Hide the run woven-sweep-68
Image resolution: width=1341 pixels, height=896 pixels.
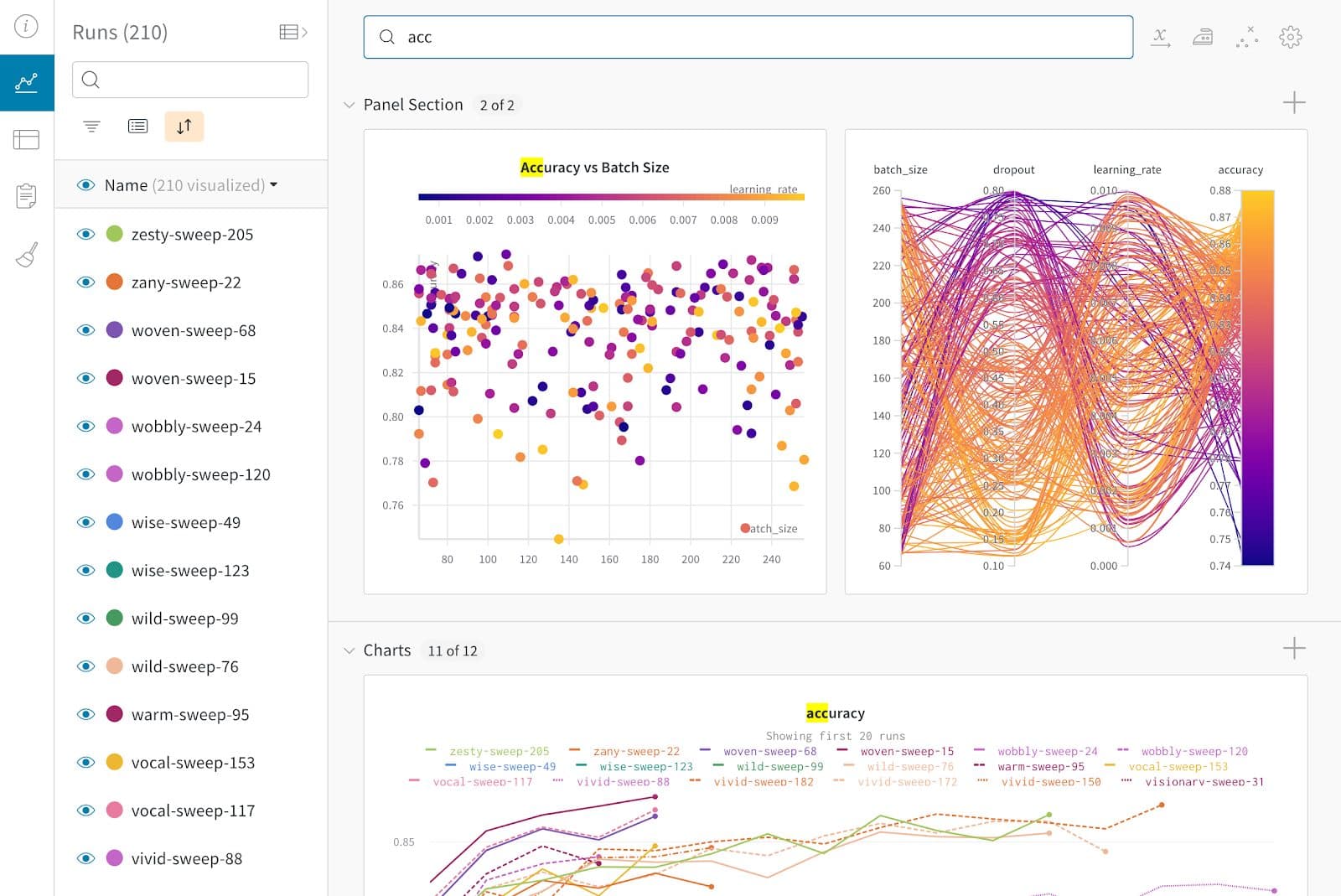pos(85,330)
